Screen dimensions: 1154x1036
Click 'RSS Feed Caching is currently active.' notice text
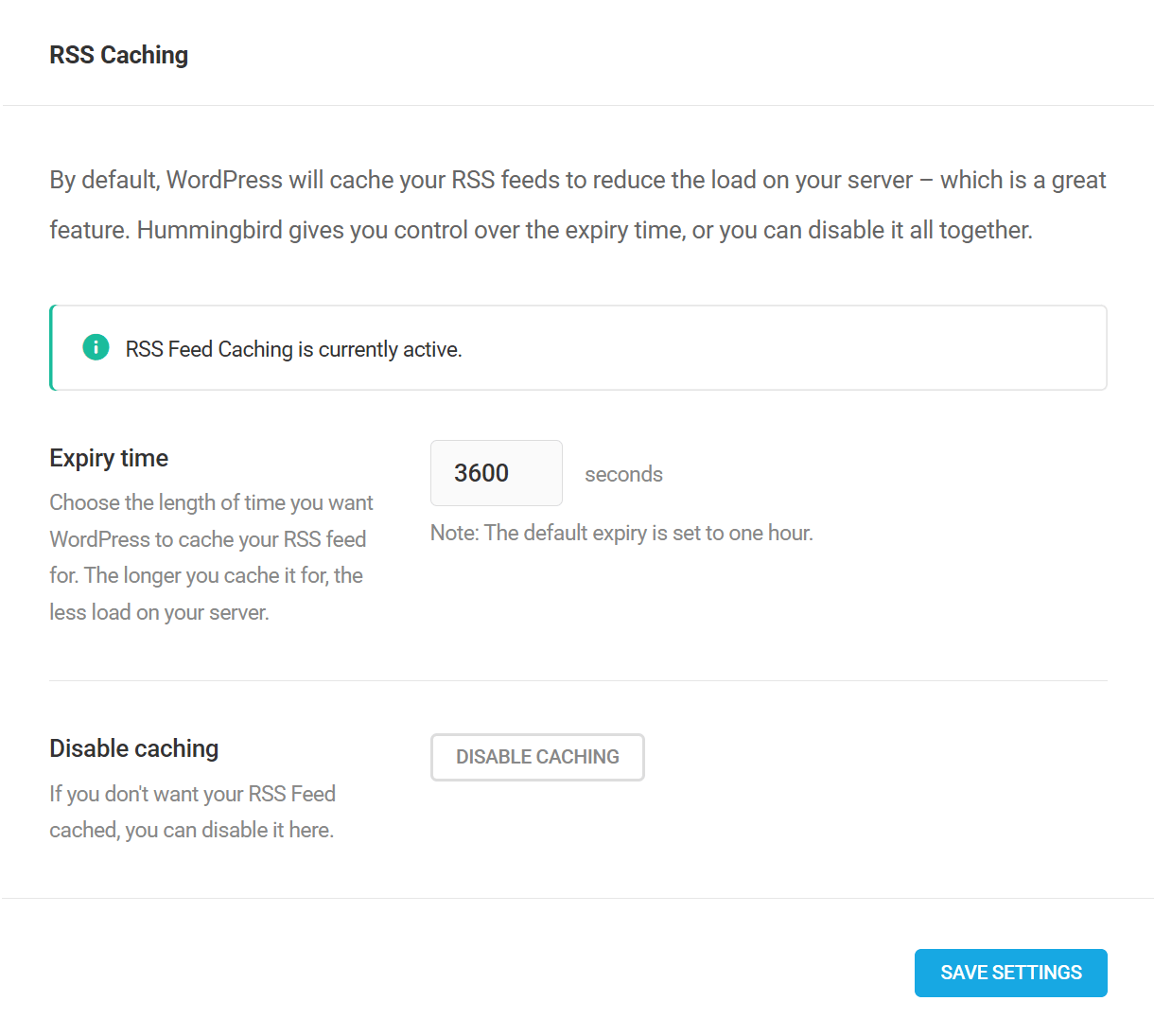(x=293, y=349)
